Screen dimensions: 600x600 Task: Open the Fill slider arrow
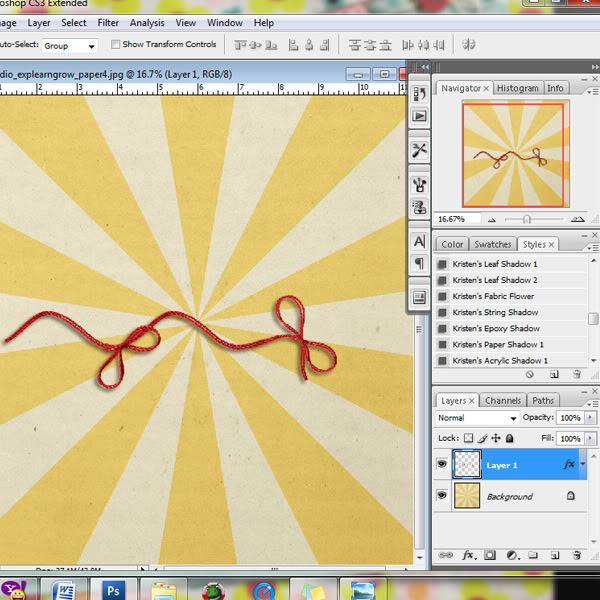click(590, 438)
